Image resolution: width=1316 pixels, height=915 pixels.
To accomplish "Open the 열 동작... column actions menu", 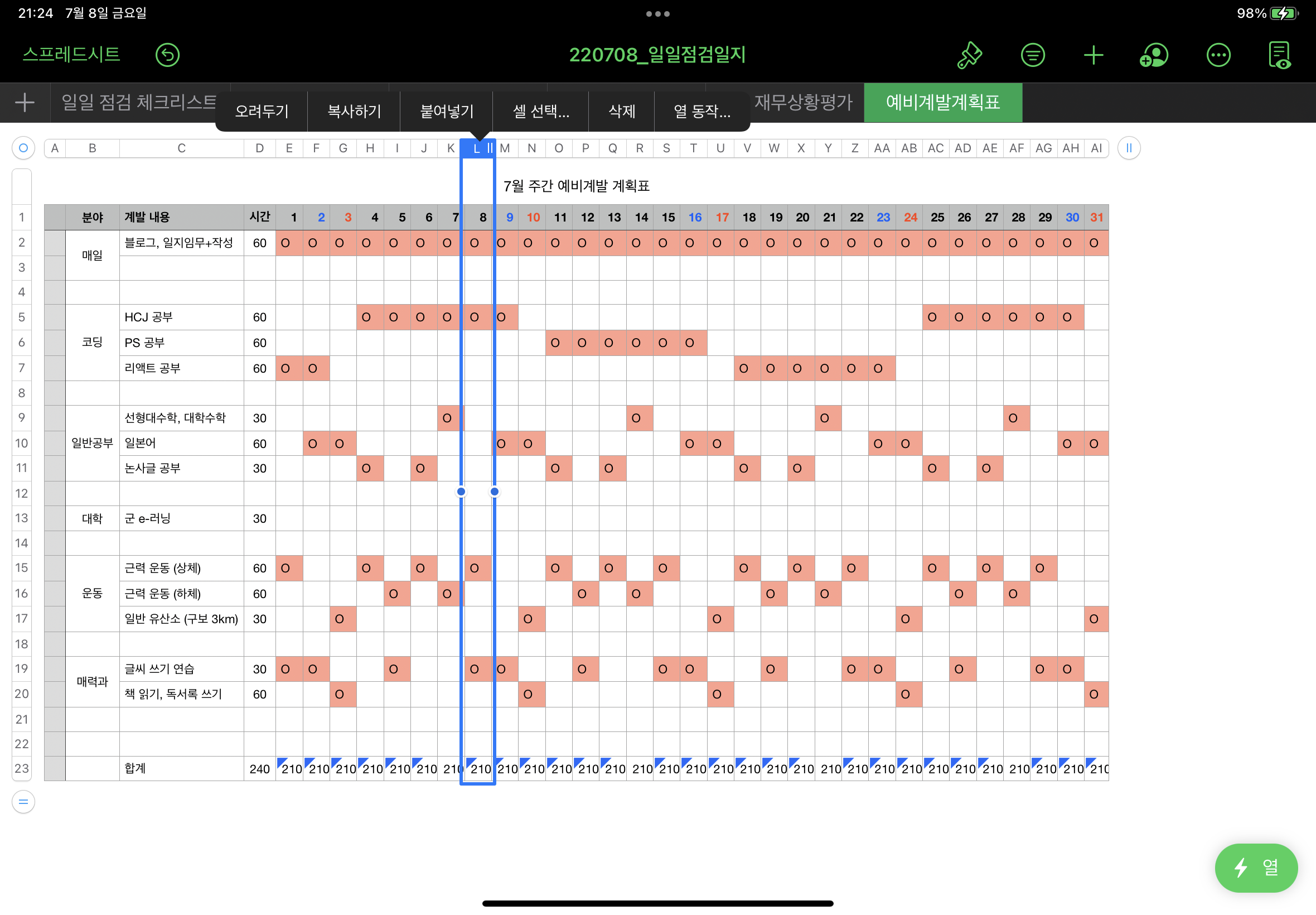I will point(702,111).
